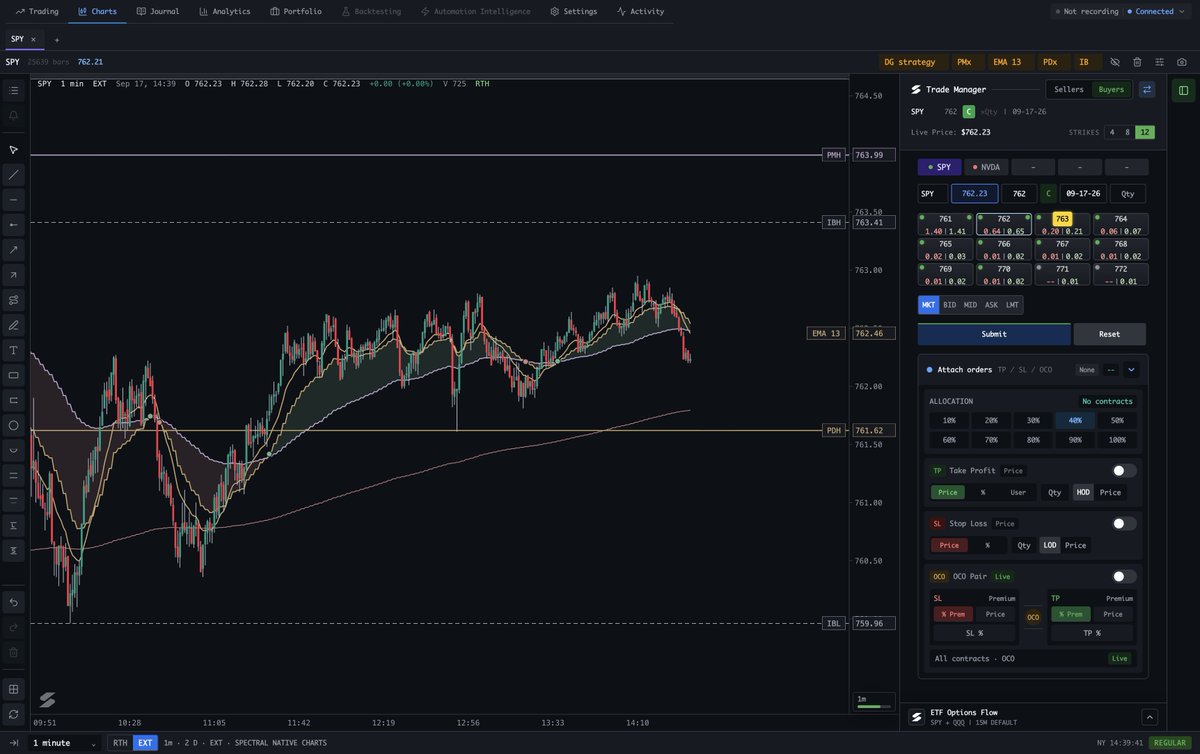1200x754 pixels.
Task: Select Stop Loss LOD option
Action: click(1050, 545)
